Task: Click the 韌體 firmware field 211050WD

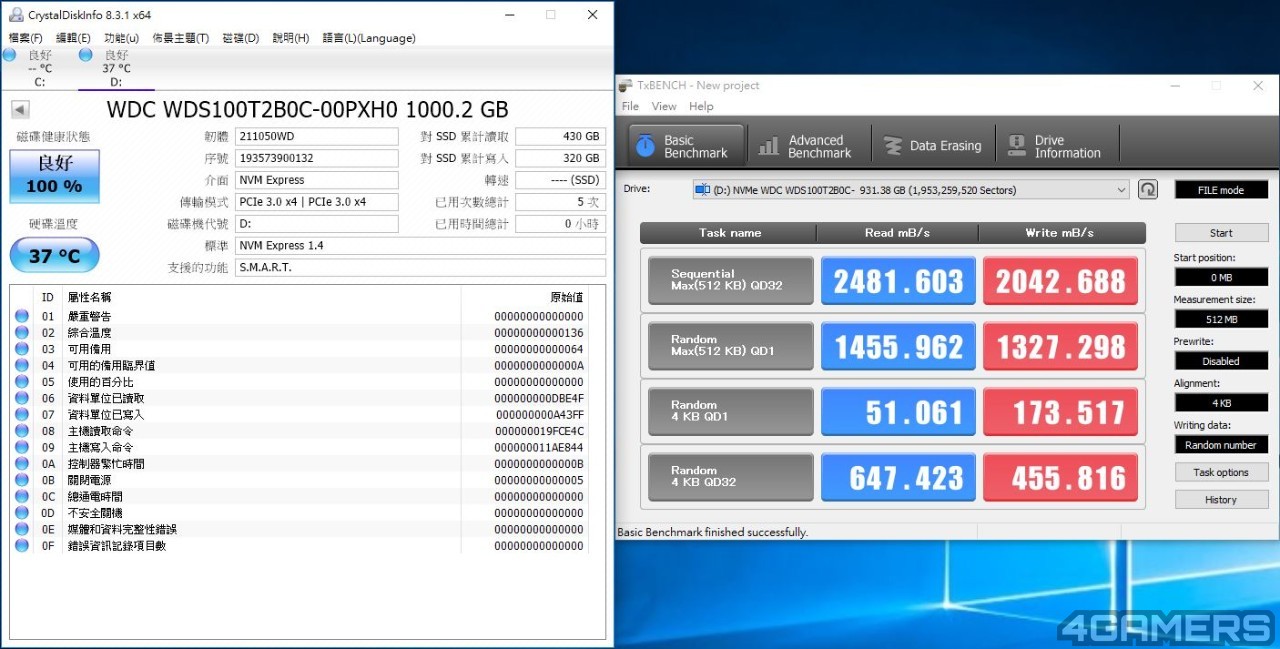Action: (x=317, y=137)
